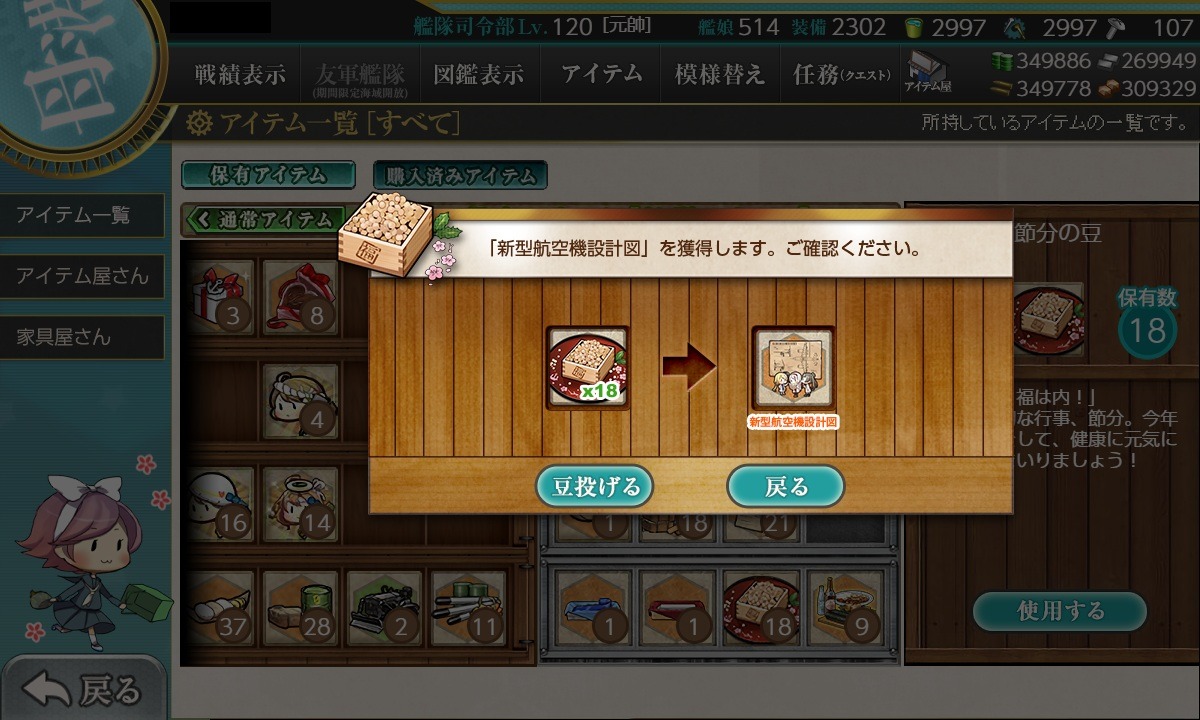Image resolution: width=1200 pixels, height=720 pixels.
Task: Select the engine part item with count 2
Action: pyautogui.click(x=384, y=607)
